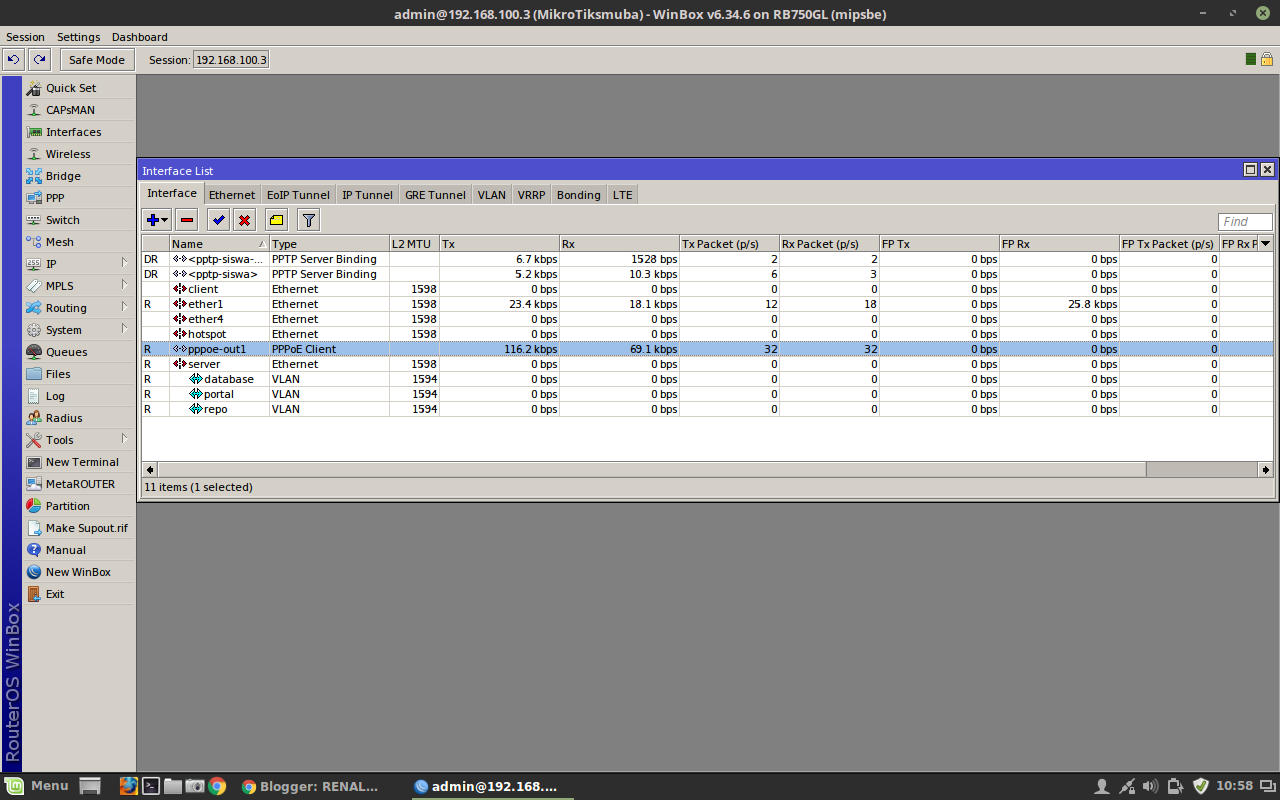Open the Mesh menu item
Screen dimensions: 1280x800
(79, 242)
